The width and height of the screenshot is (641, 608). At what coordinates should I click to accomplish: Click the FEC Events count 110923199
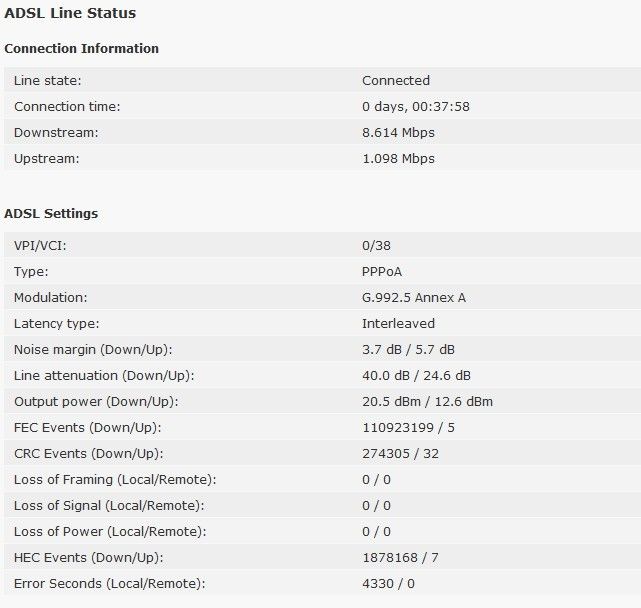tap(398, 428)
